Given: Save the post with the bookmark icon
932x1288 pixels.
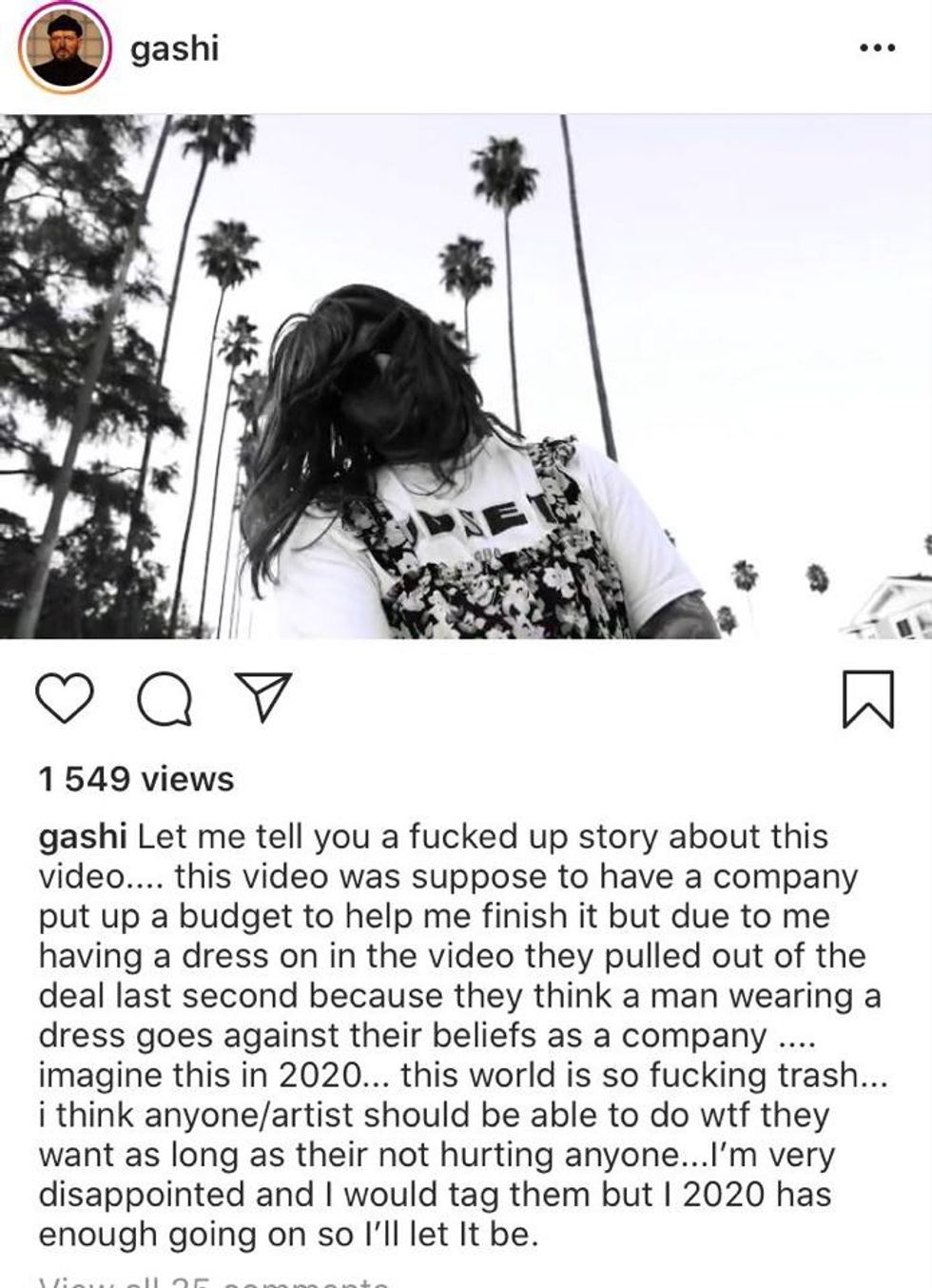Looking at the screenshot, I should point(867,699).
